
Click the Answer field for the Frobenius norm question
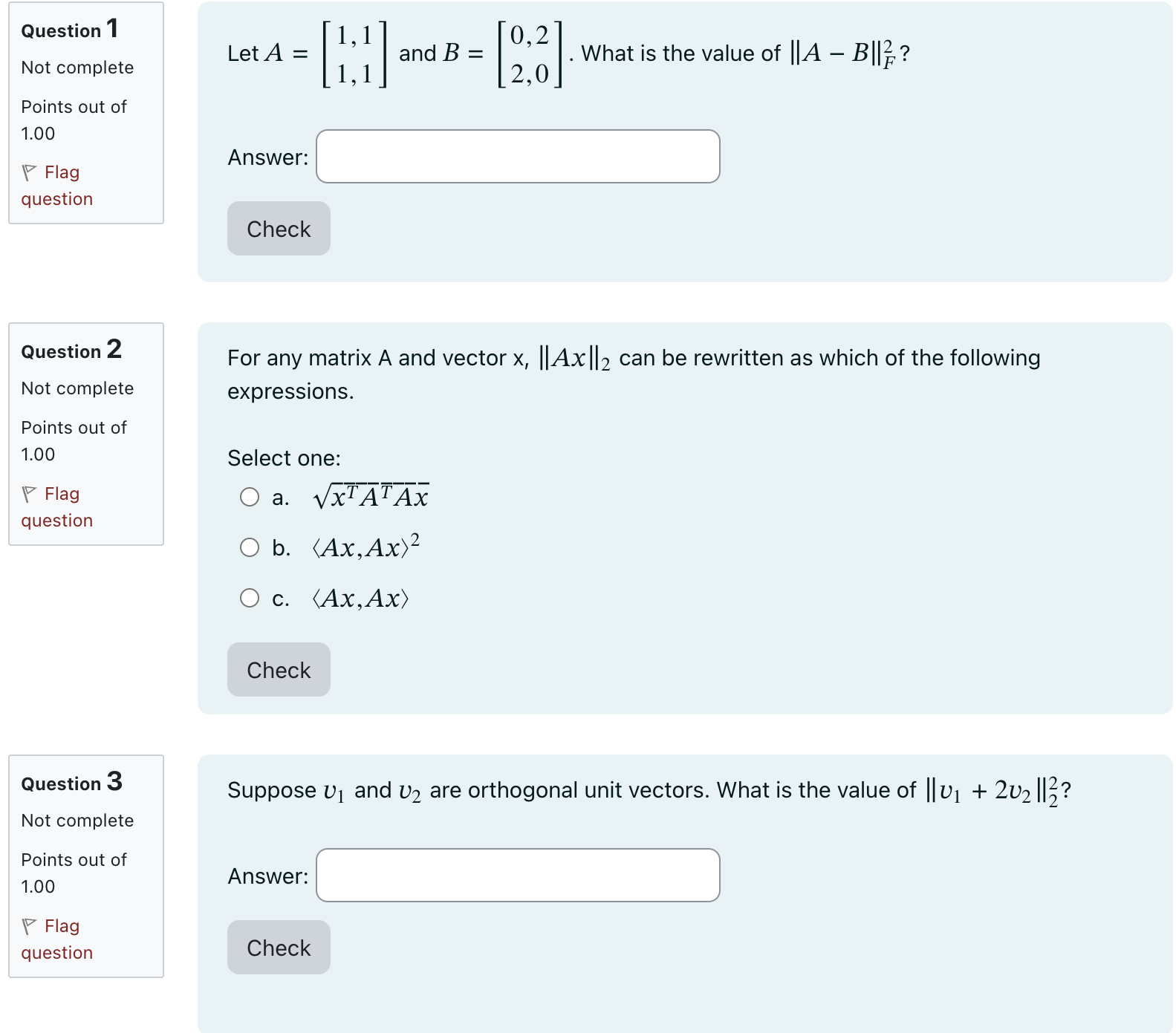(517, 157)
